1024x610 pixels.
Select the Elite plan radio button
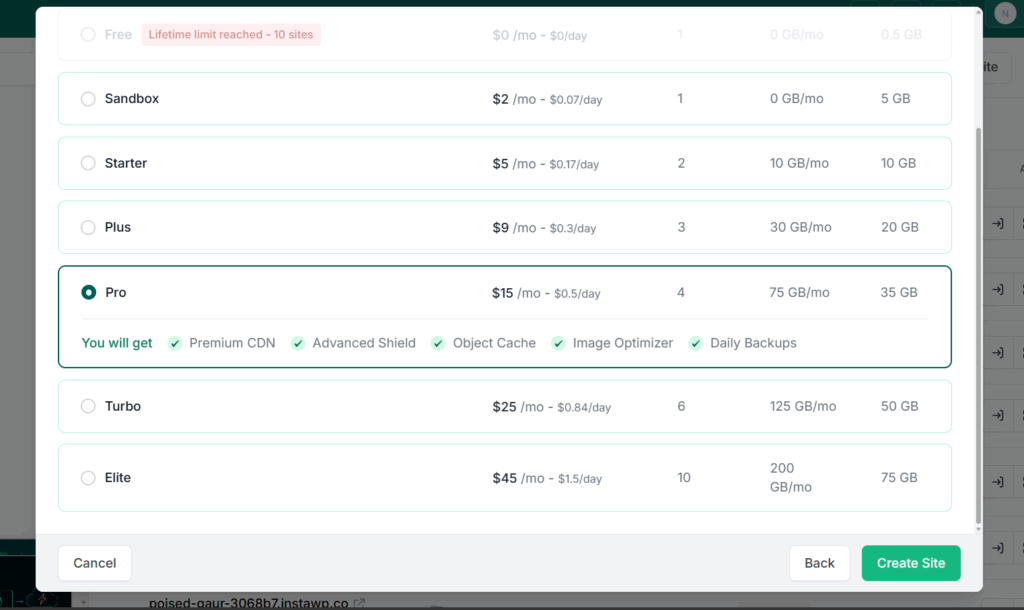(x=88, y=478)
